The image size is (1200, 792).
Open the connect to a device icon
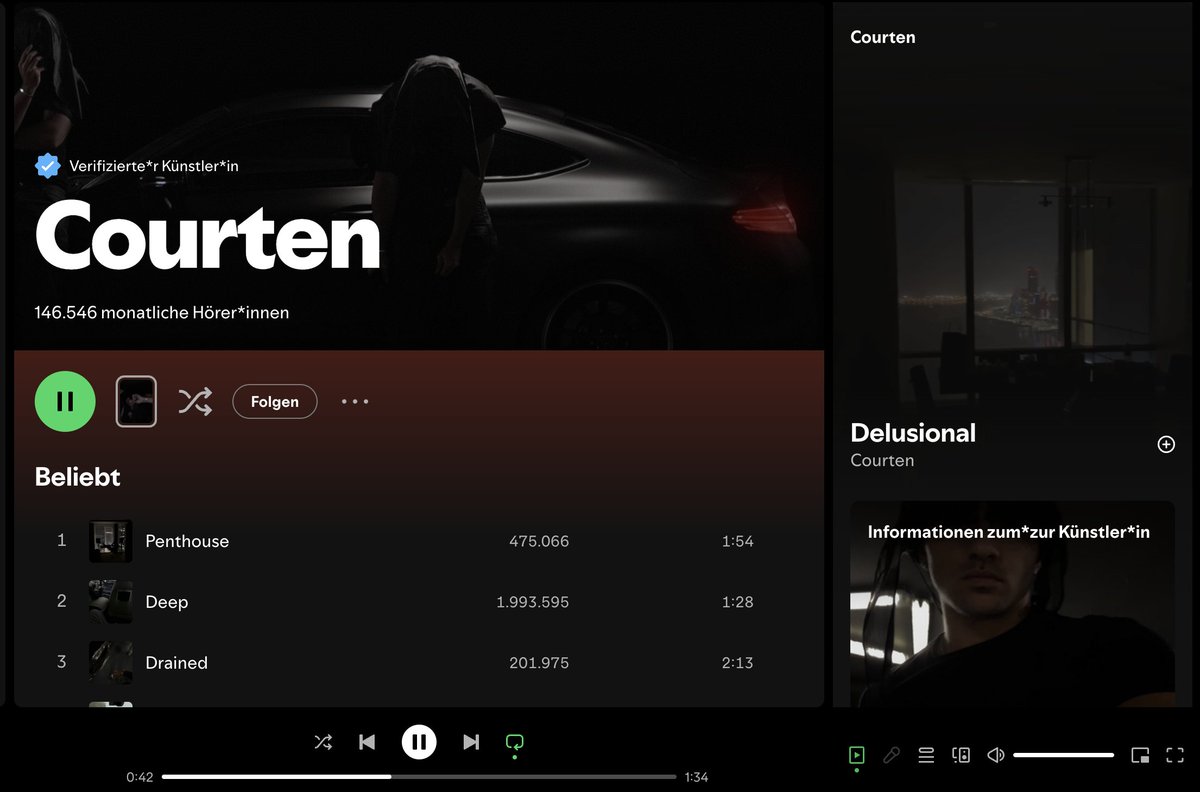[961, 755]
